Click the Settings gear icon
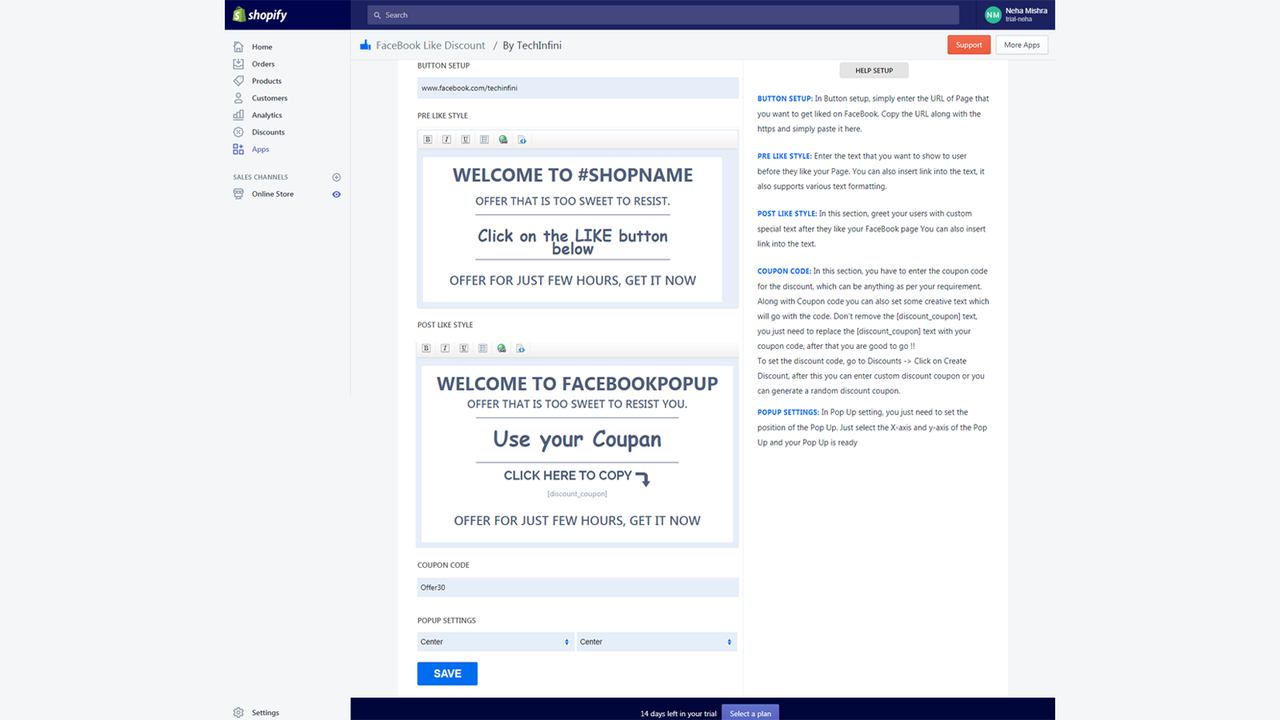The height and width of the screenshot is (720, 1280). point(238,713)
